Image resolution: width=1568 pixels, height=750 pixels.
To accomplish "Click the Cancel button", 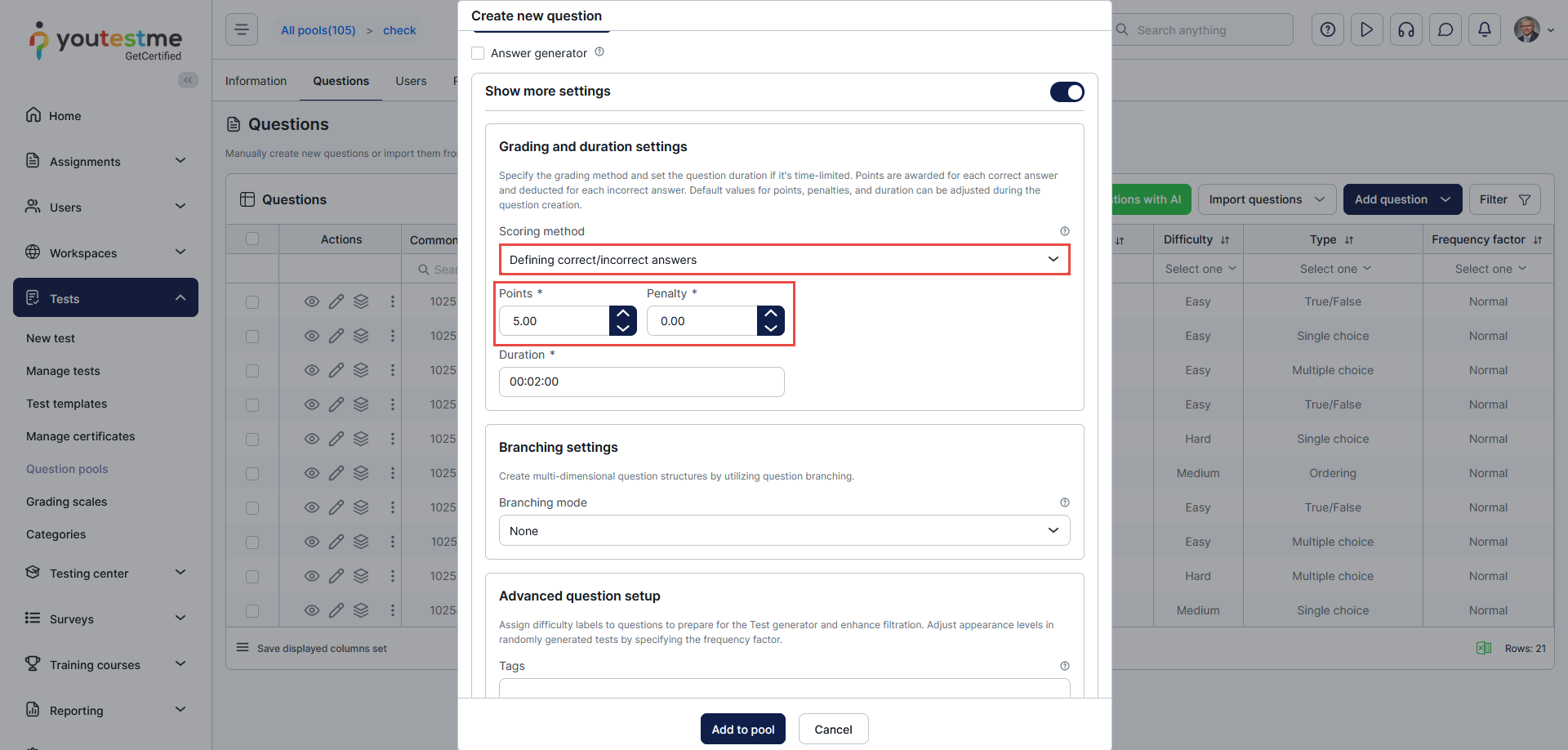I will click(833, 729).
